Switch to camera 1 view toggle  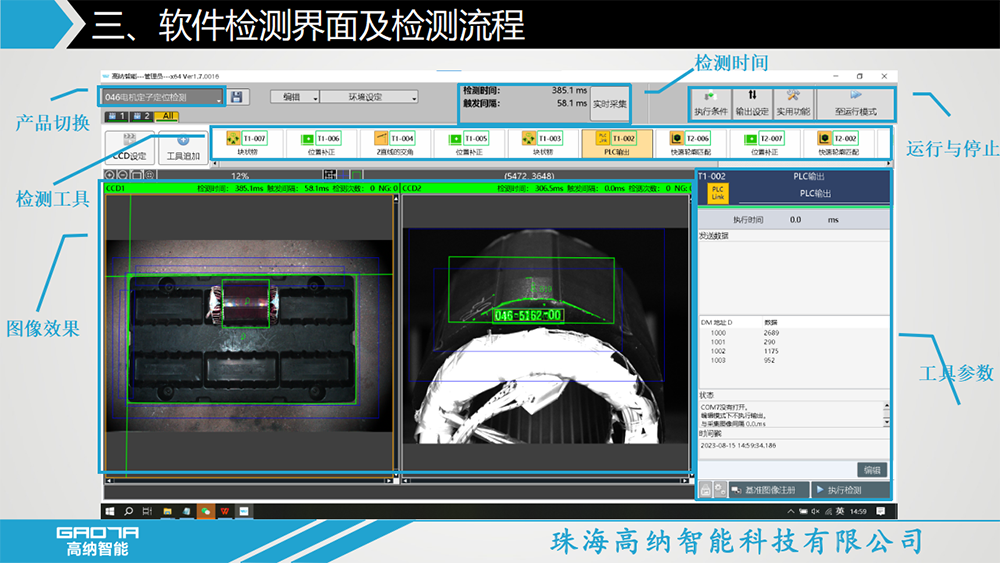click(115, 117)
